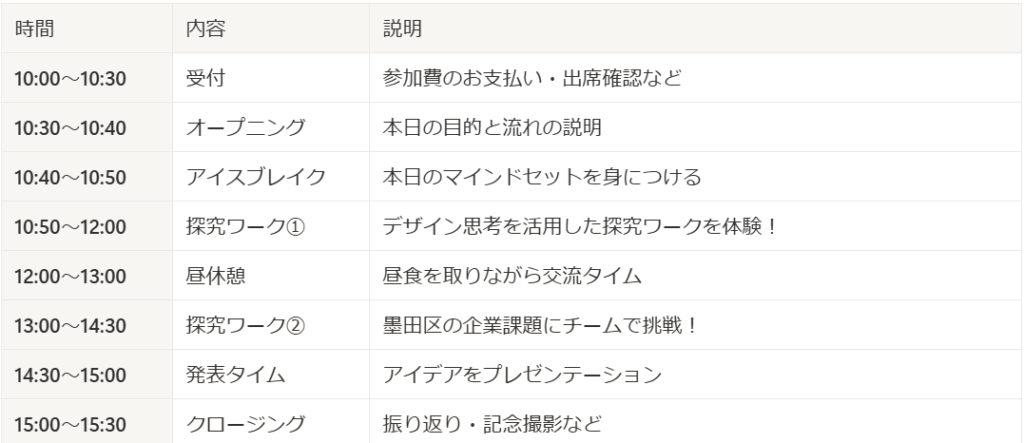Select the 探究ワーク② cell

tap(271, 325)
